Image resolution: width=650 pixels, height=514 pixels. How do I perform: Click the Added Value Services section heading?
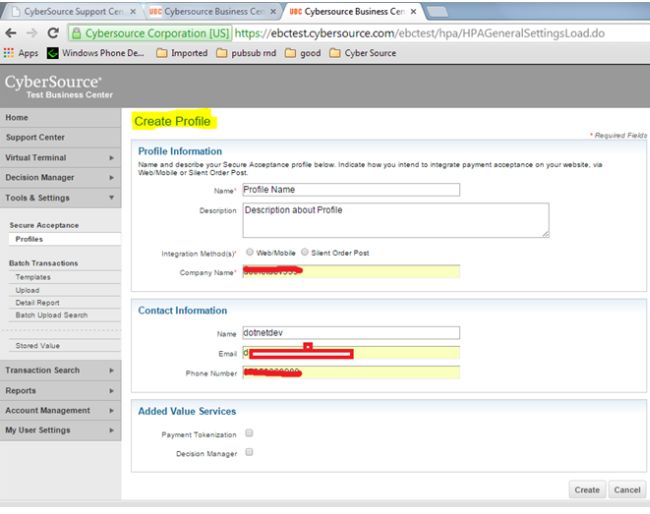187,411
